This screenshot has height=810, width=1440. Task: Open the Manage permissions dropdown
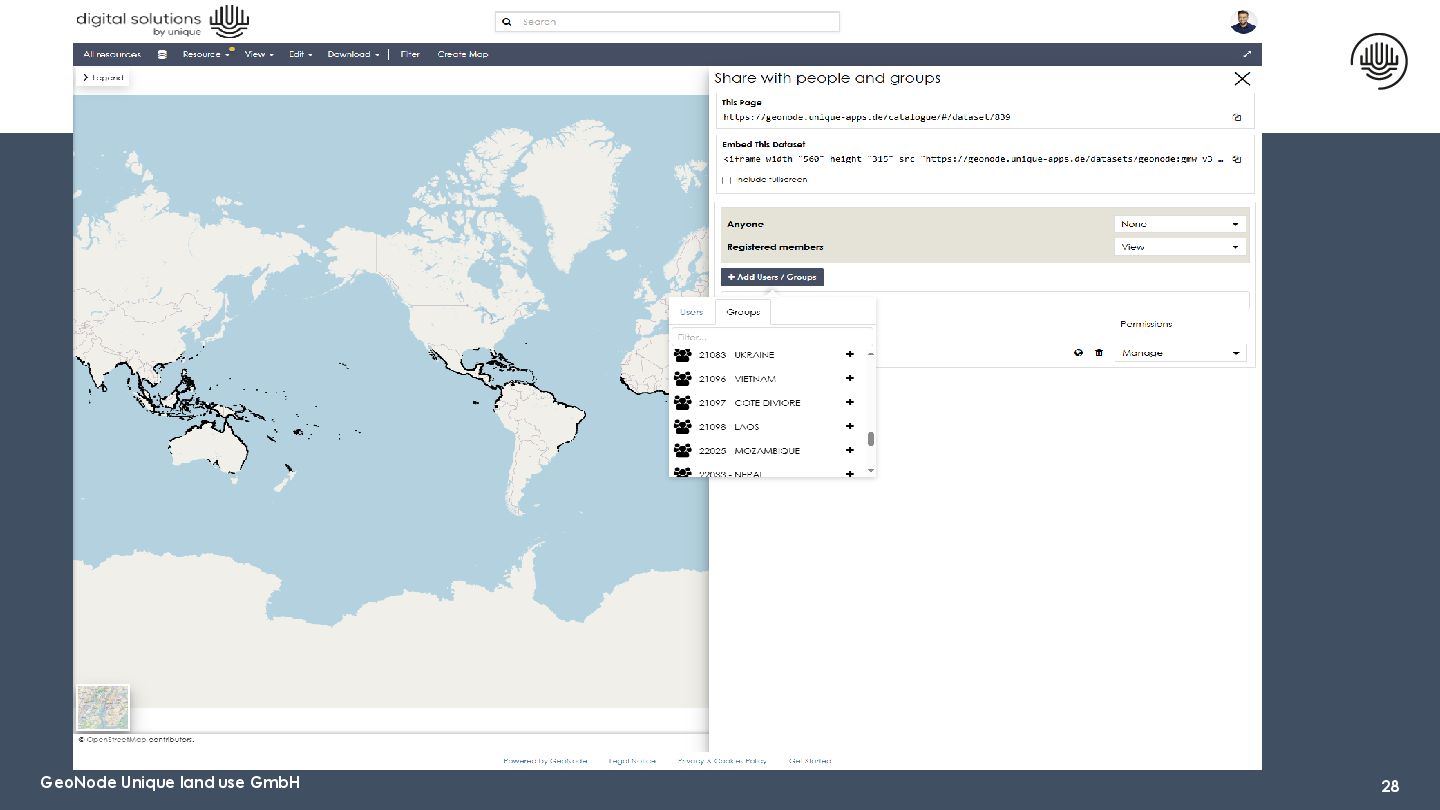click(x=1180, y=353)
